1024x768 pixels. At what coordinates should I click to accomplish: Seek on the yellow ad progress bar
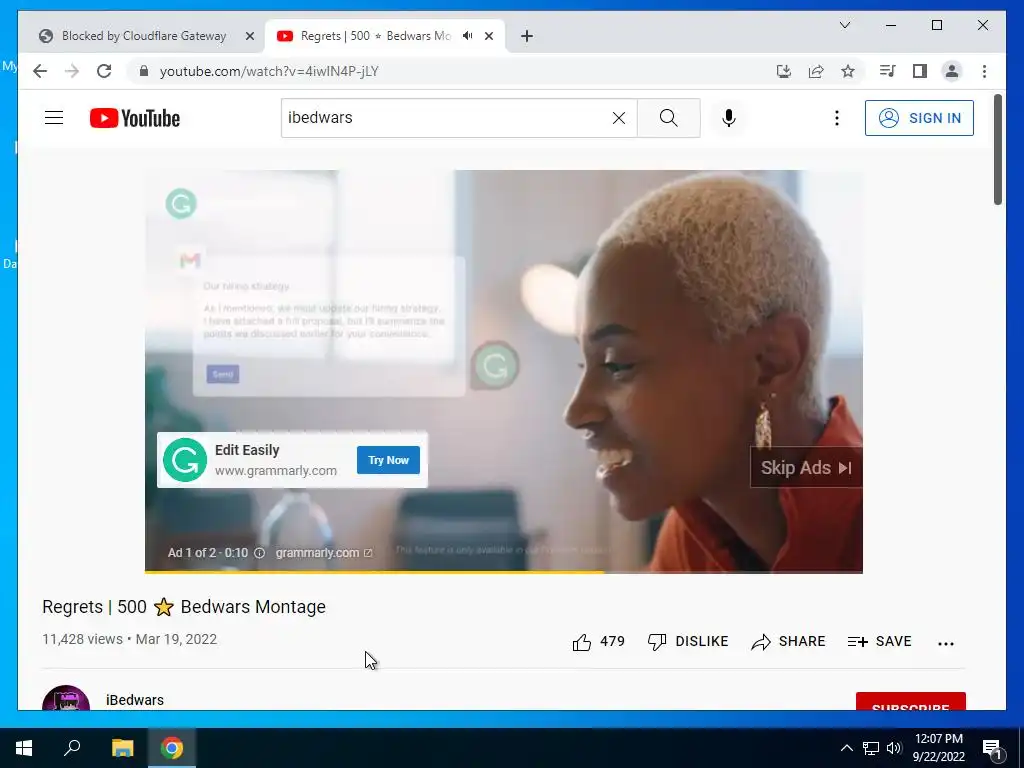click(x=504, y=572)
